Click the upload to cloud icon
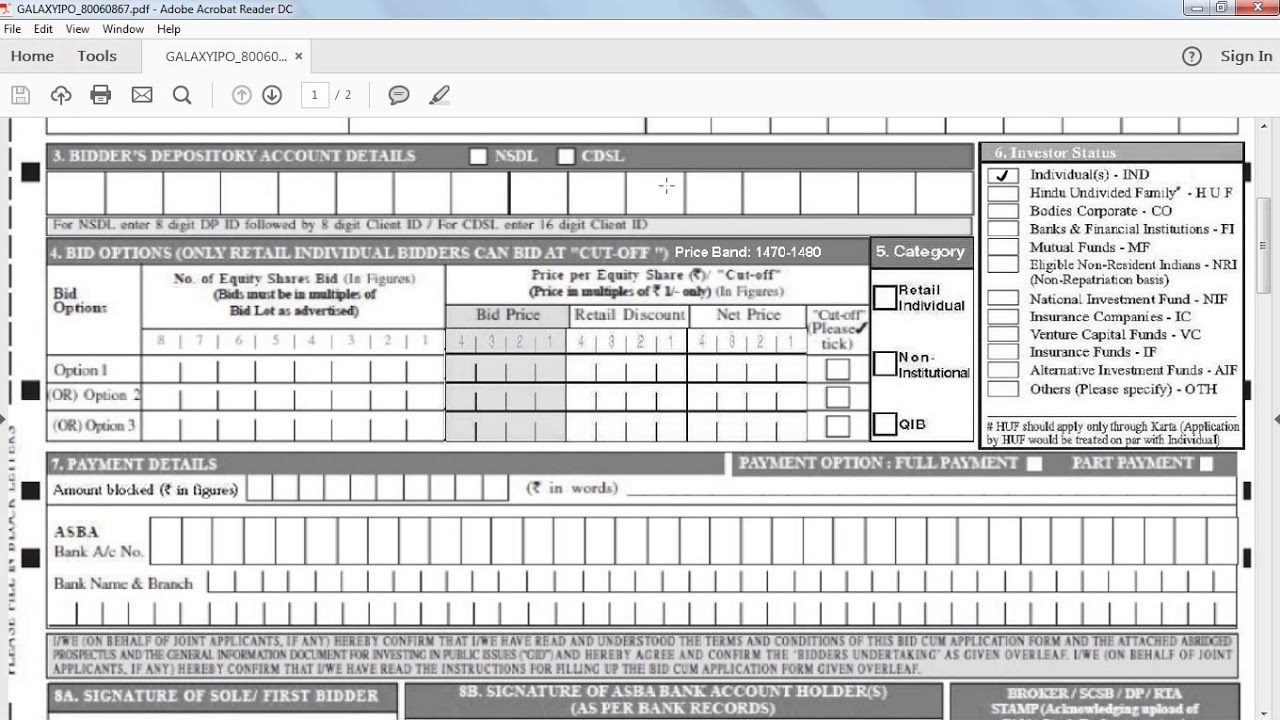The image size is (1280, 720). pos(61,95)
